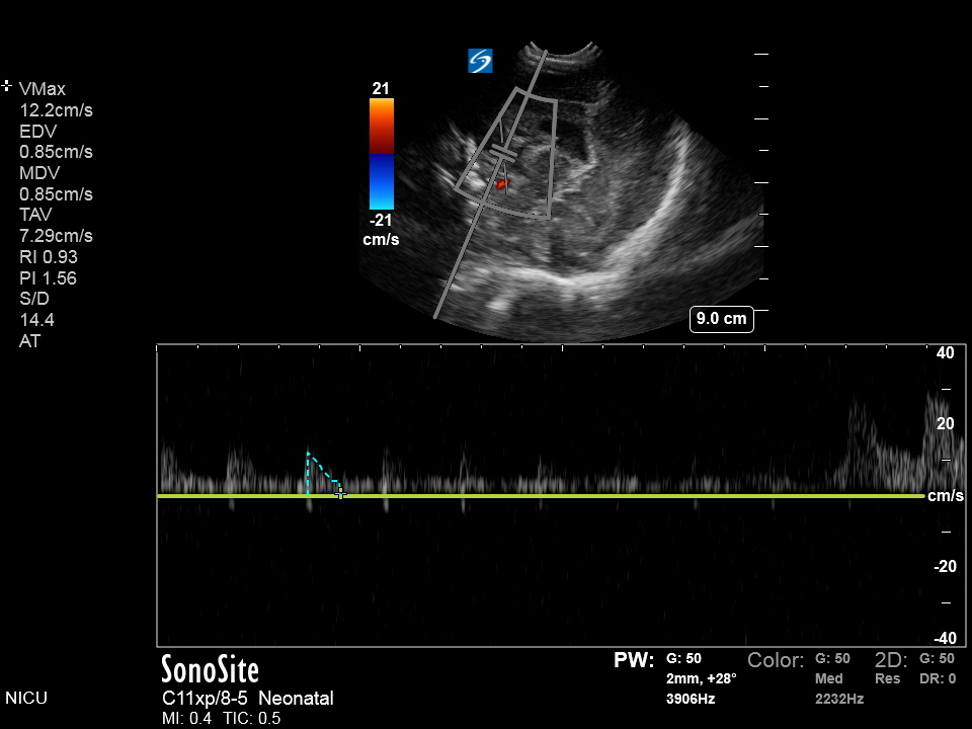This screenshot has height=729, width=972.
Task: Click the green spectral baseline
Action: [600, 496]
